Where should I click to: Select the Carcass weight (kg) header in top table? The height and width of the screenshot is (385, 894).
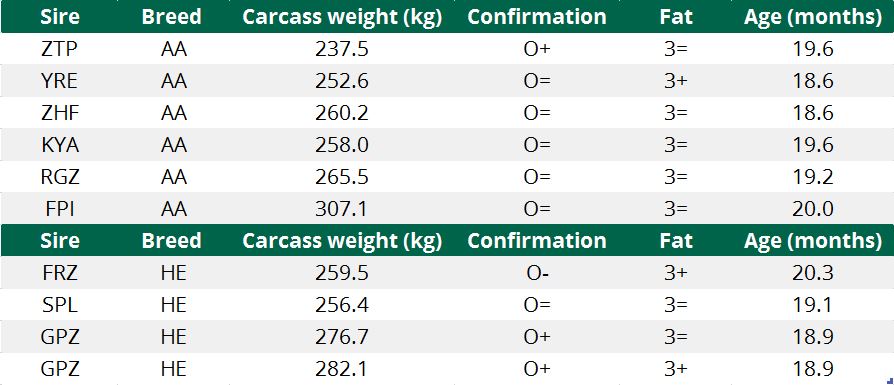[x=342, y=17]
